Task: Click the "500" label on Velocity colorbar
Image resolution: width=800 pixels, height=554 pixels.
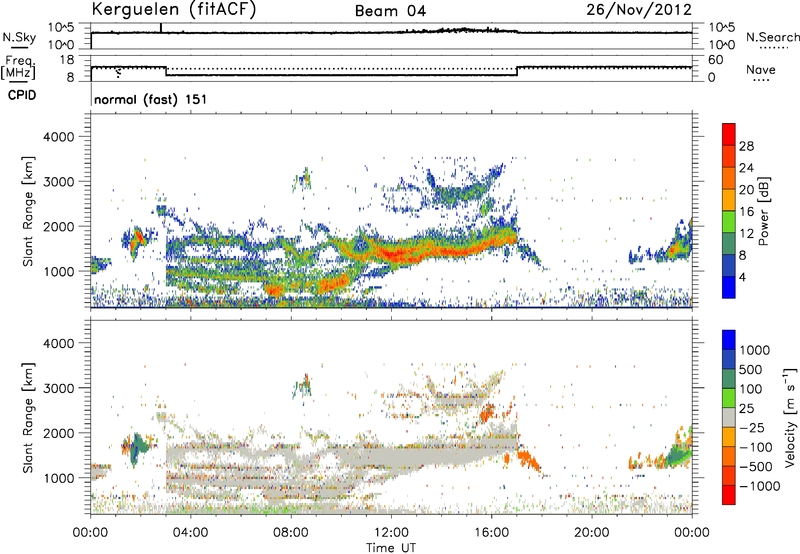Action: click(x=751, y=370)
